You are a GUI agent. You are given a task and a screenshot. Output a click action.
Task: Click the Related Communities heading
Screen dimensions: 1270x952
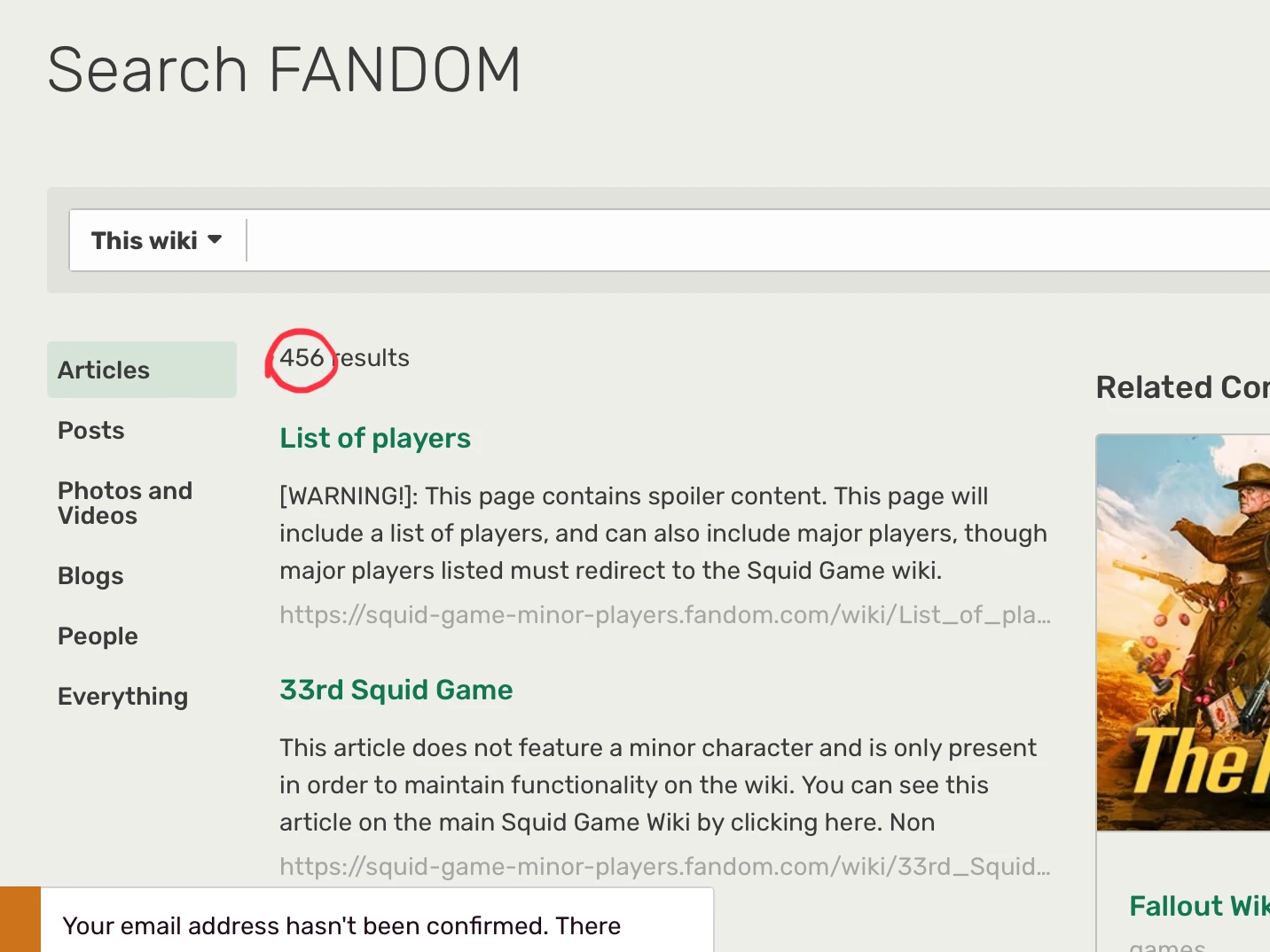[x=1181, y=387]
